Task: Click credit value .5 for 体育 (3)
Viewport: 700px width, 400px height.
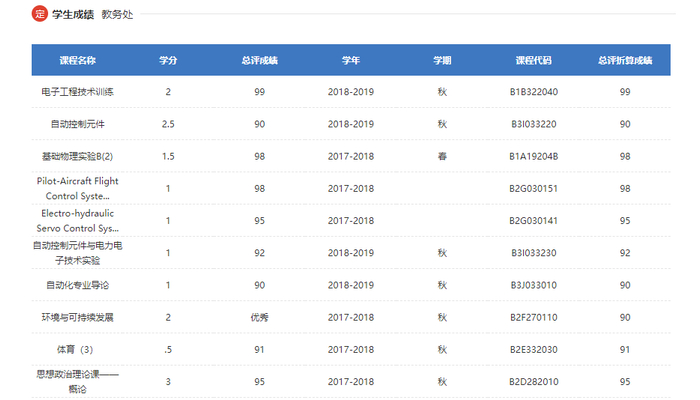Action: click(x=168, y=350)
